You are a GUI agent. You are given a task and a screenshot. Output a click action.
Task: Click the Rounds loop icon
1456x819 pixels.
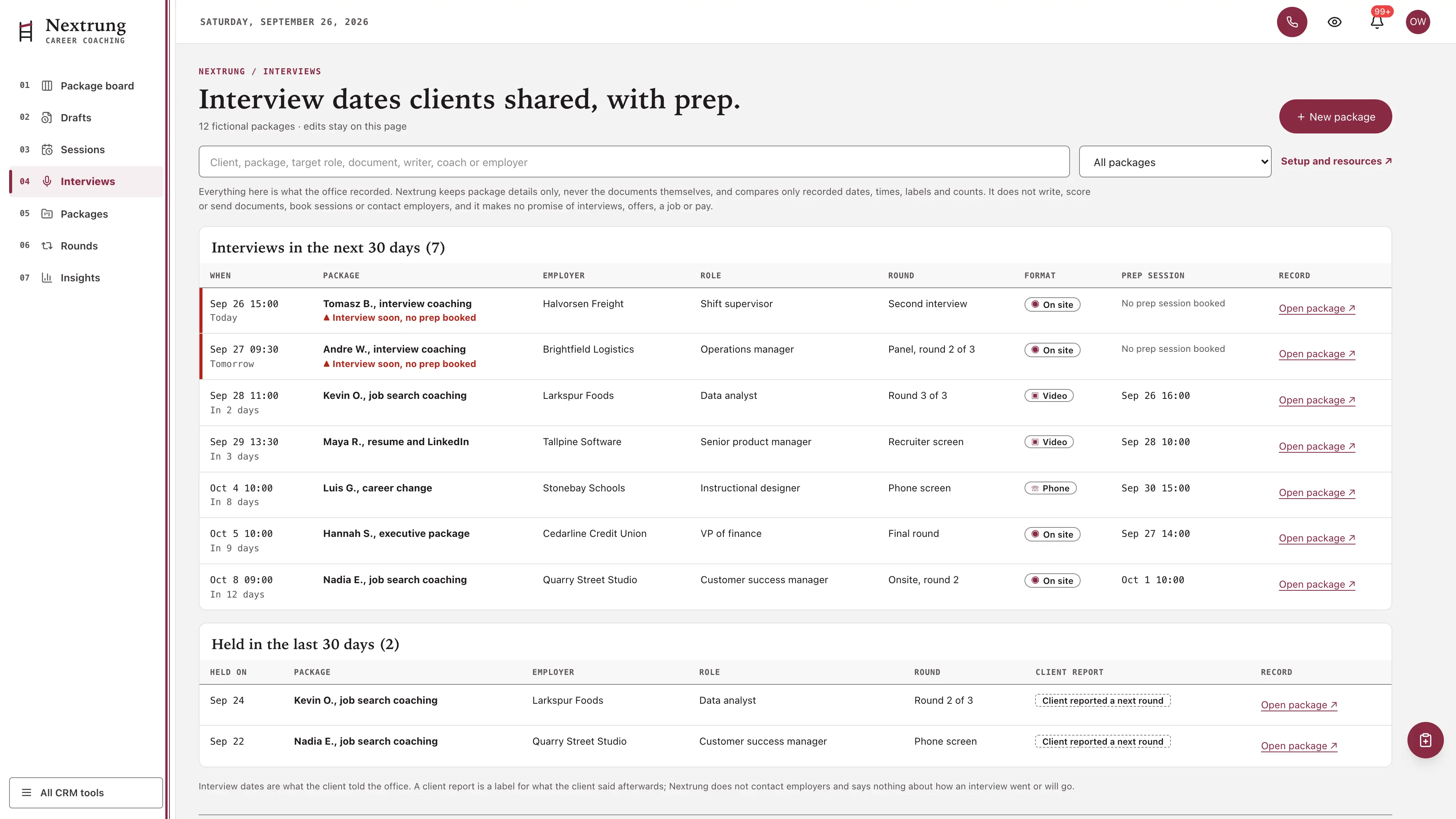(47, 246)
